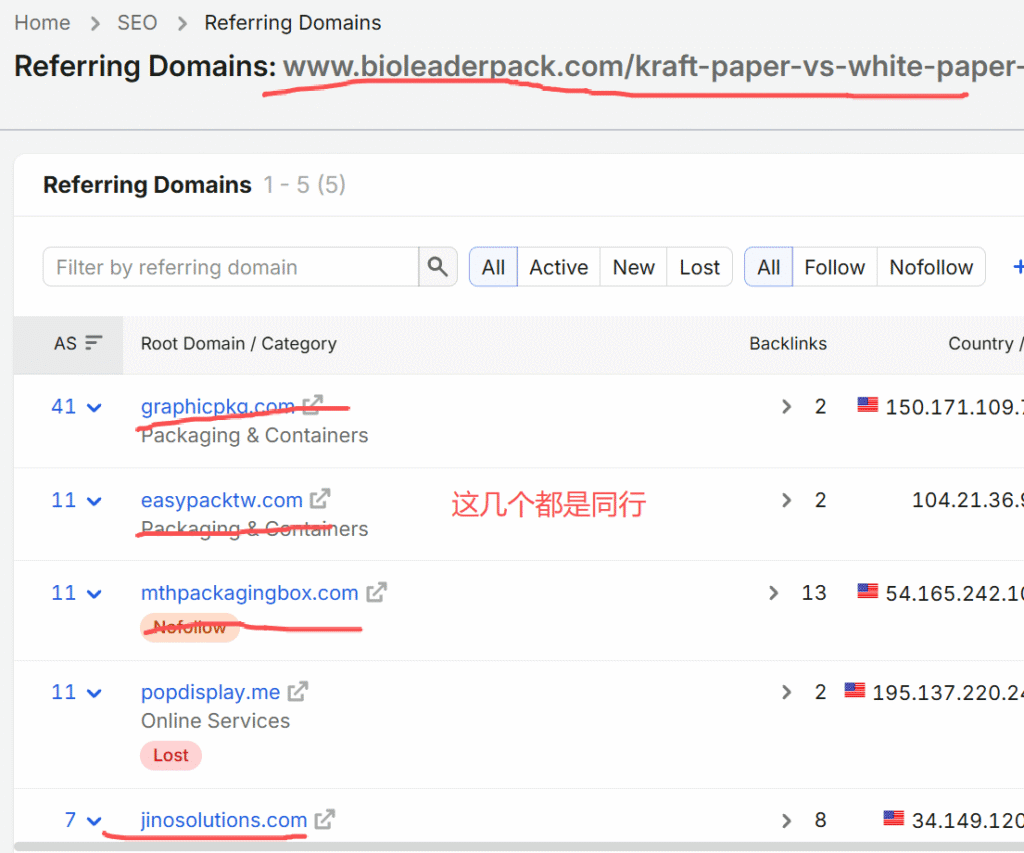Select the All link-type filter
This screenshot has width=1024, height=853.
(x=769, y=266)
